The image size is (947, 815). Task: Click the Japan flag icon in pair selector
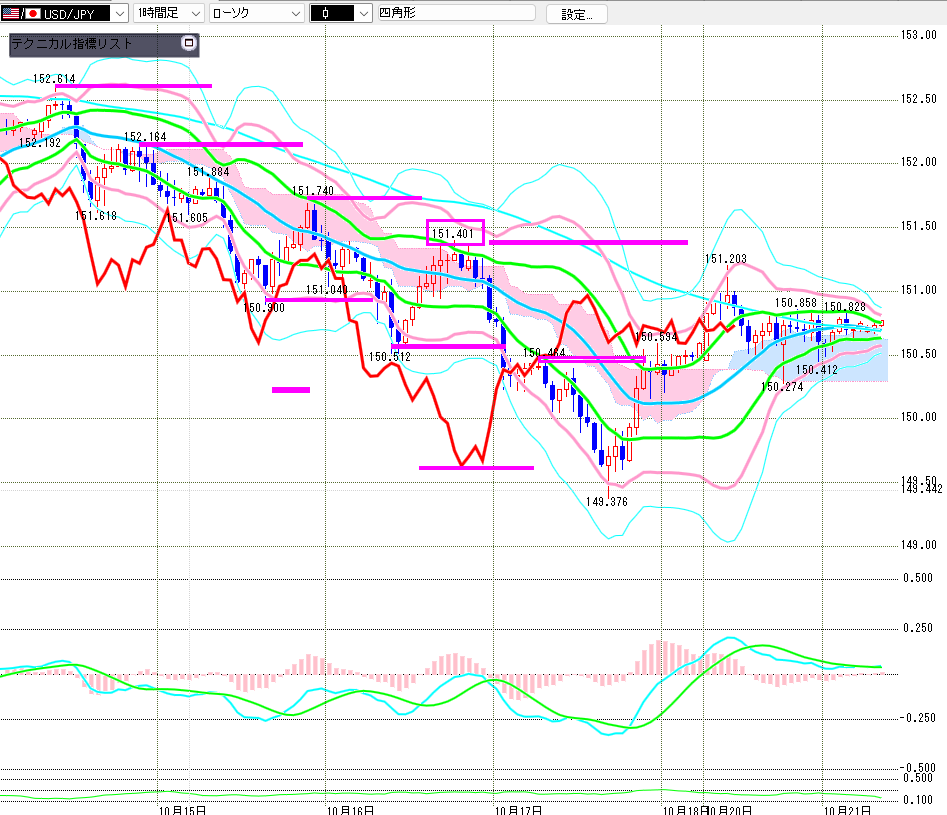point(33,14)
